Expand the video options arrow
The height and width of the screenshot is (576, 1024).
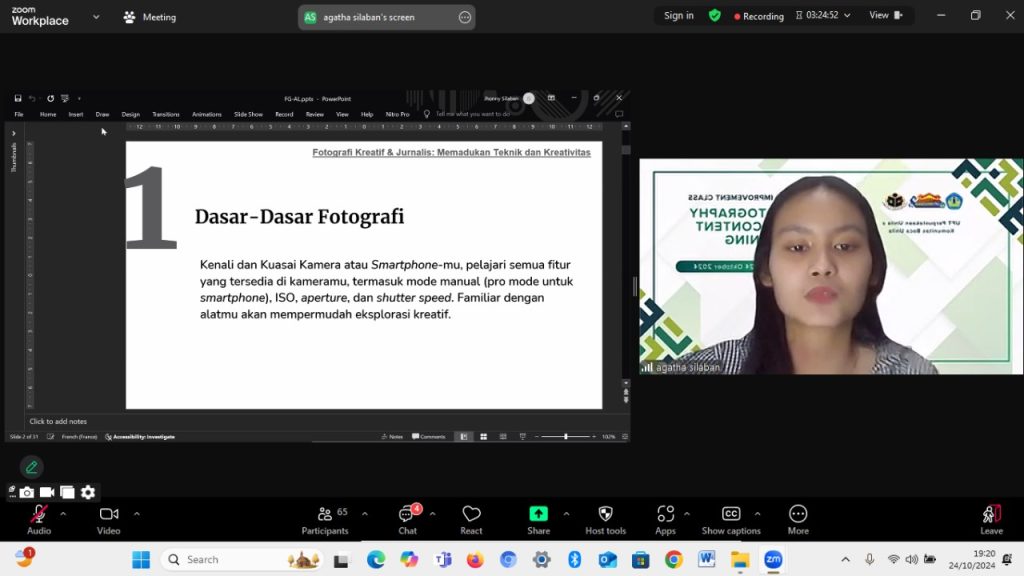click(x=136, y=513)
